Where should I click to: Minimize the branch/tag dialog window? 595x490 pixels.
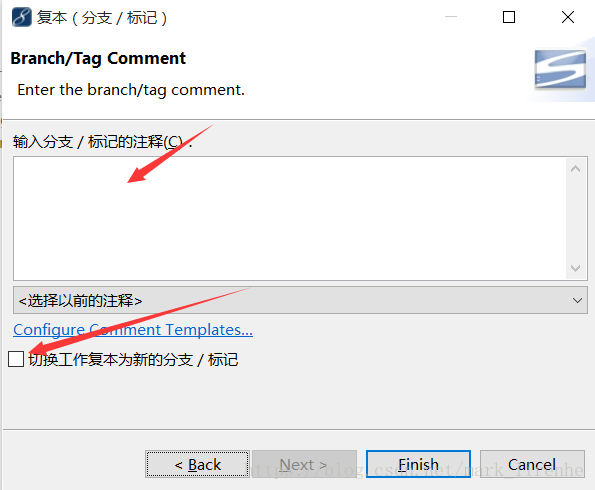click(x=450, y=17)
